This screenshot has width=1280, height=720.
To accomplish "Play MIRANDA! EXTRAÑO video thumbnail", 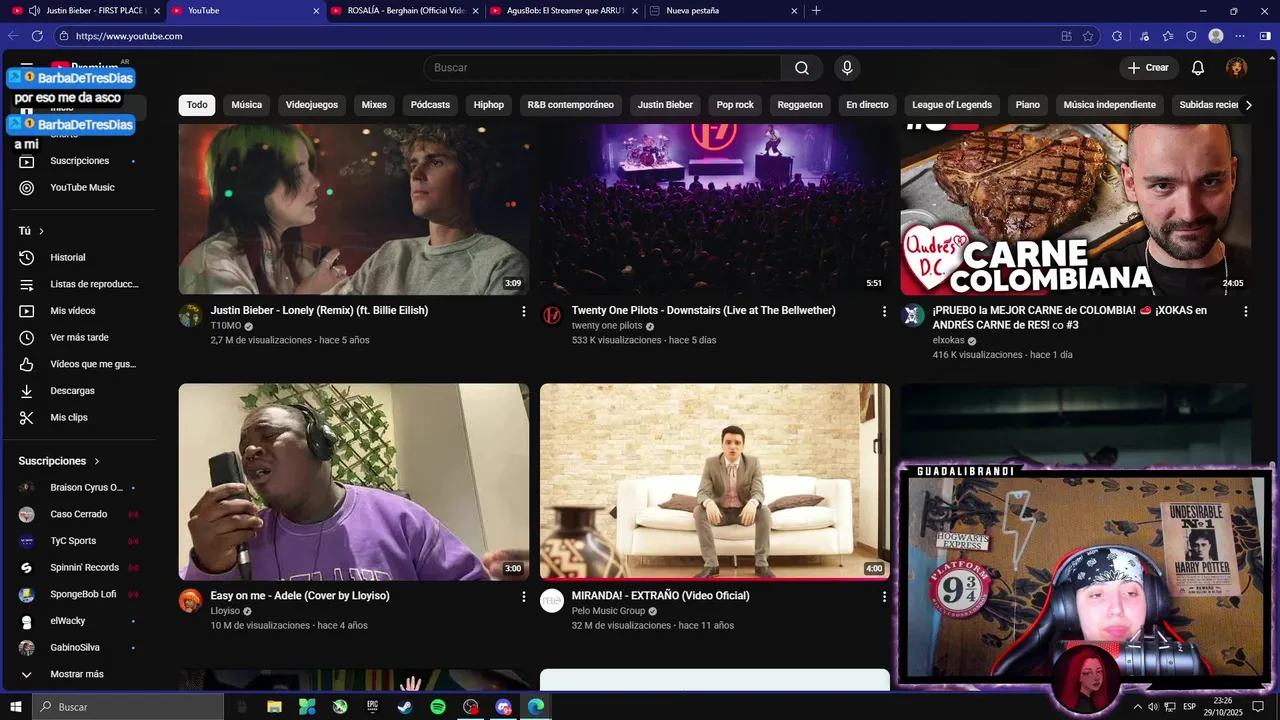I will point(715,482).
